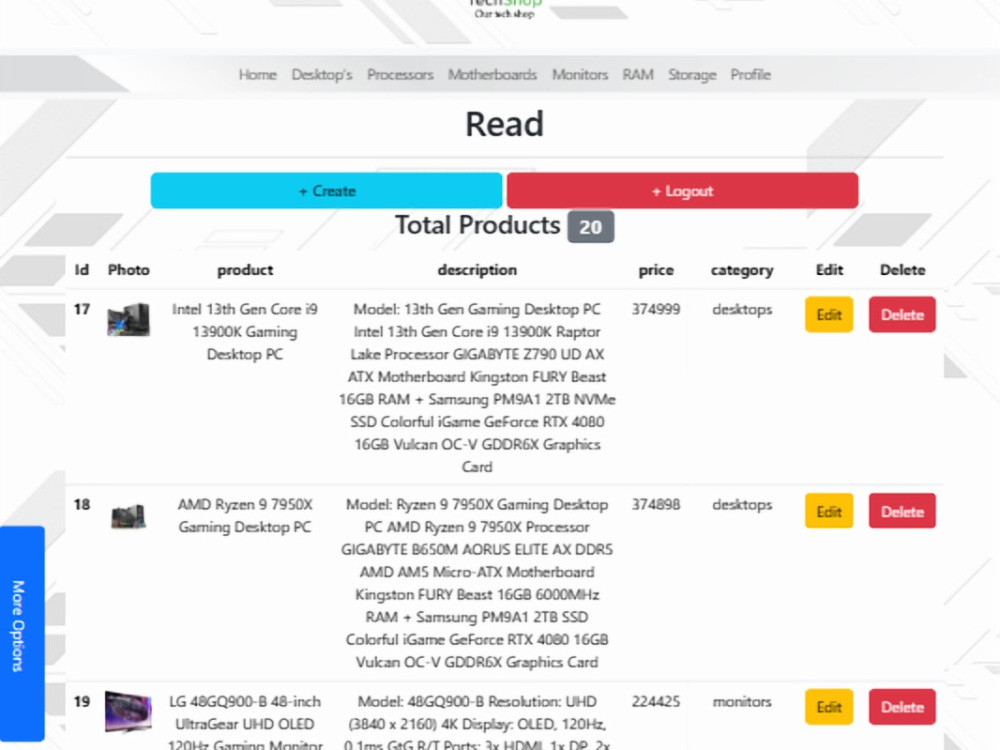Click the Read page heading
The width and height of the screenshot is (1000, 750).
pos(504,124)
